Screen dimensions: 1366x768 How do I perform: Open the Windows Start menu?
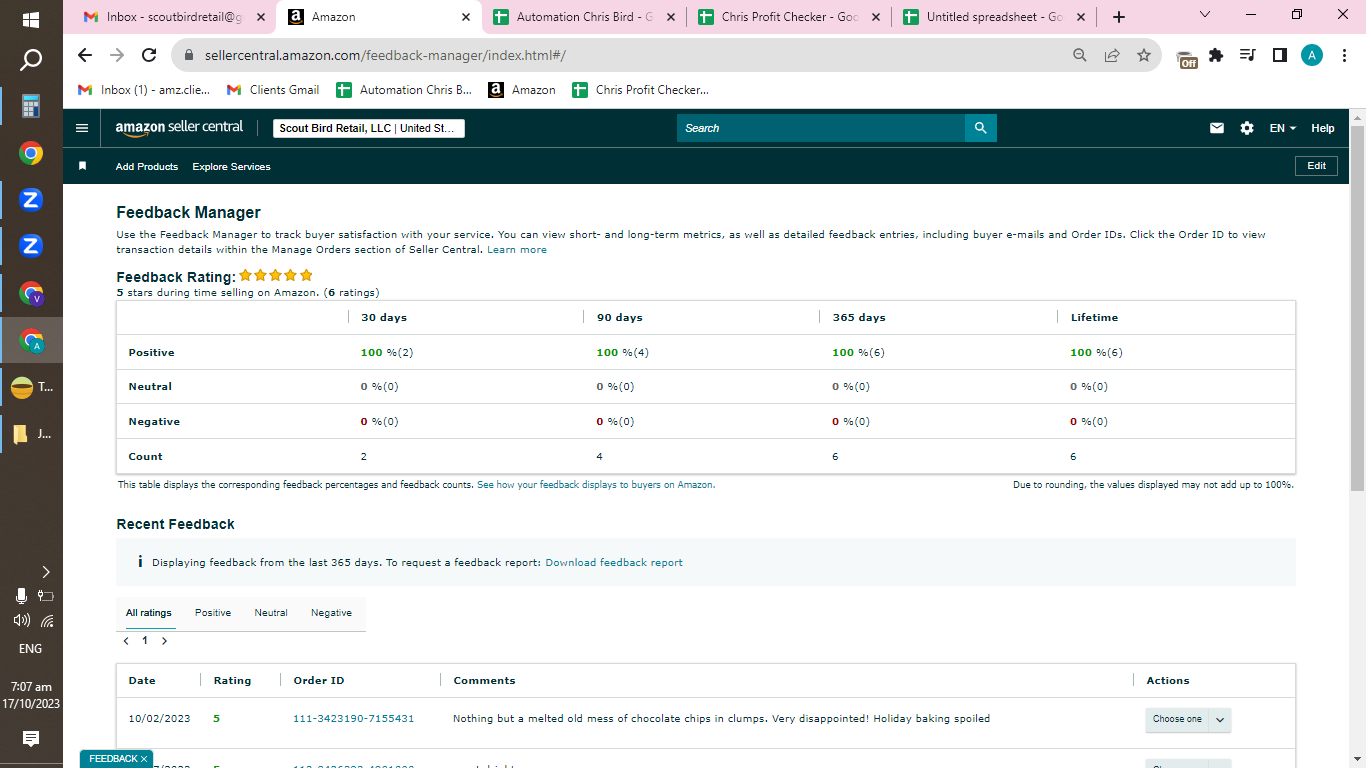point(31,20)
